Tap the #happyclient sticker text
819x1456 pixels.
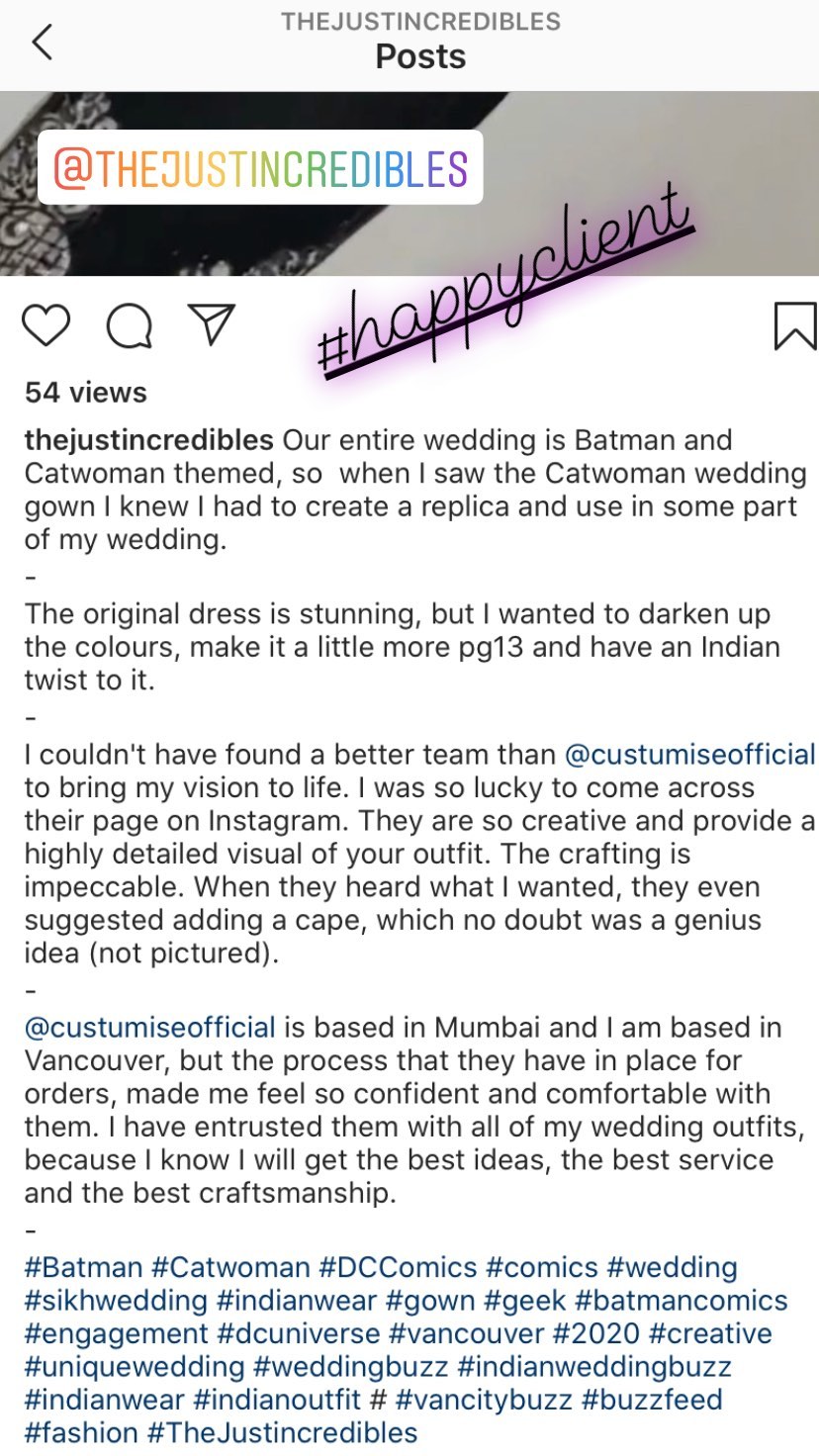pyautogui.click(x=504, y=282)
